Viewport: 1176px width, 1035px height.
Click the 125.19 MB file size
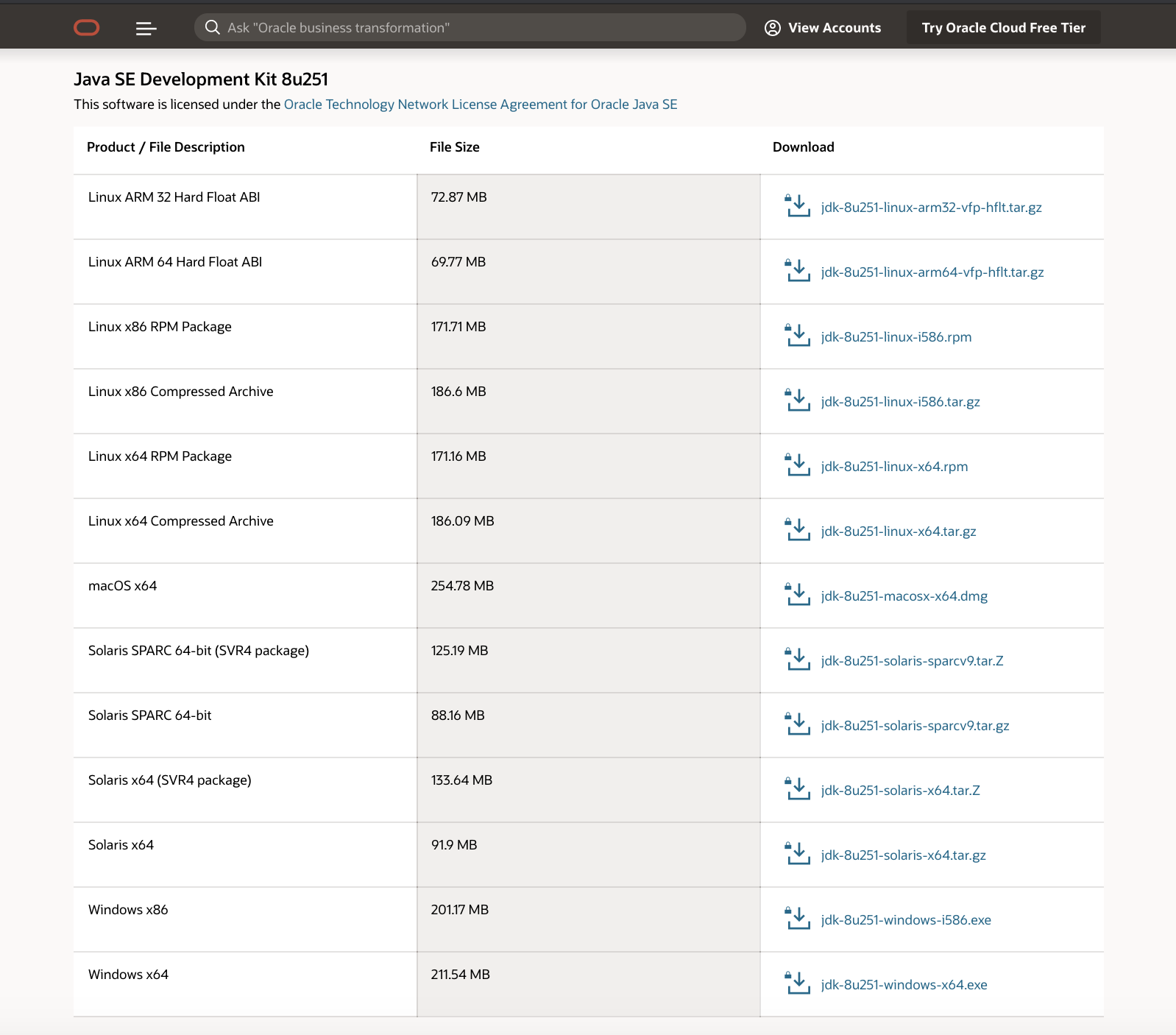[460, 651]
